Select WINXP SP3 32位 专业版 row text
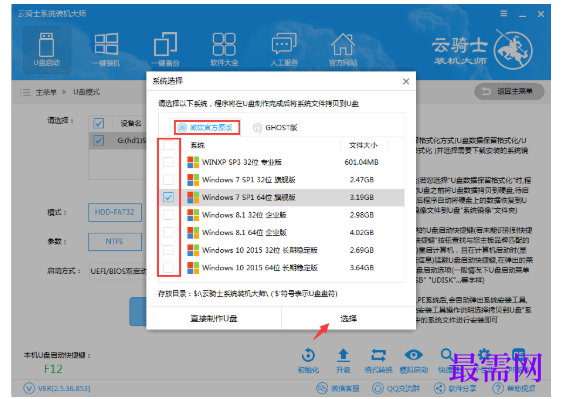 pos(242,162)
